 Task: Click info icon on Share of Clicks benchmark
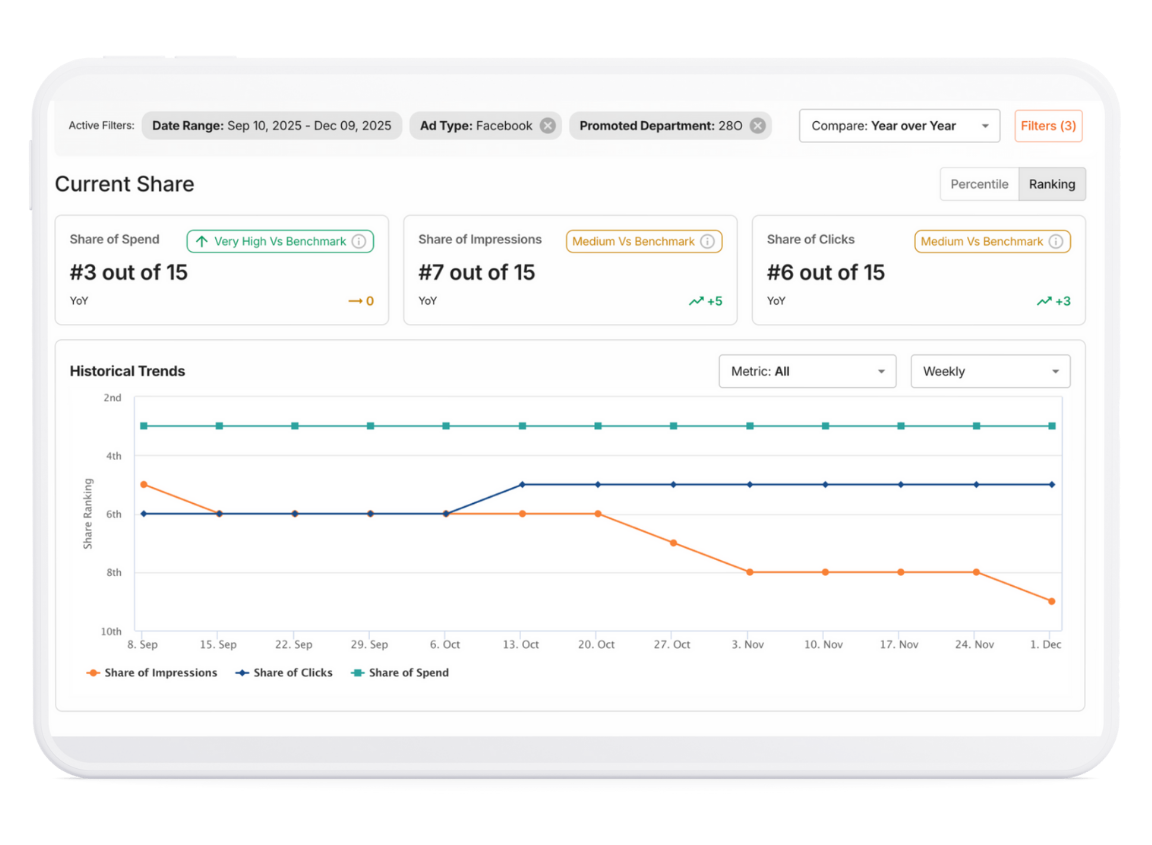1056,241
